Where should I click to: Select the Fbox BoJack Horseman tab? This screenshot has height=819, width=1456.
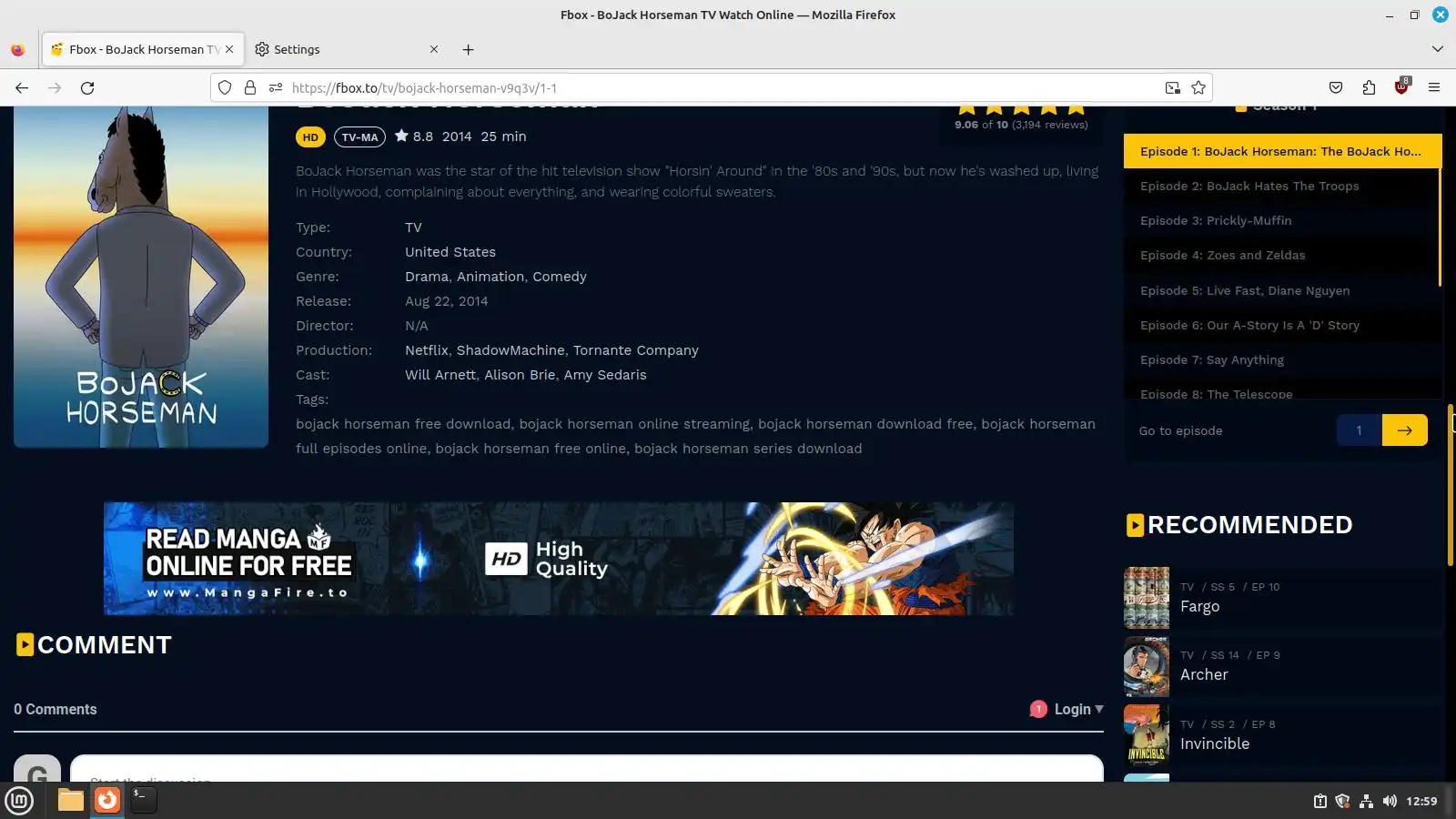pyautogui.click(x=142, y=49)
